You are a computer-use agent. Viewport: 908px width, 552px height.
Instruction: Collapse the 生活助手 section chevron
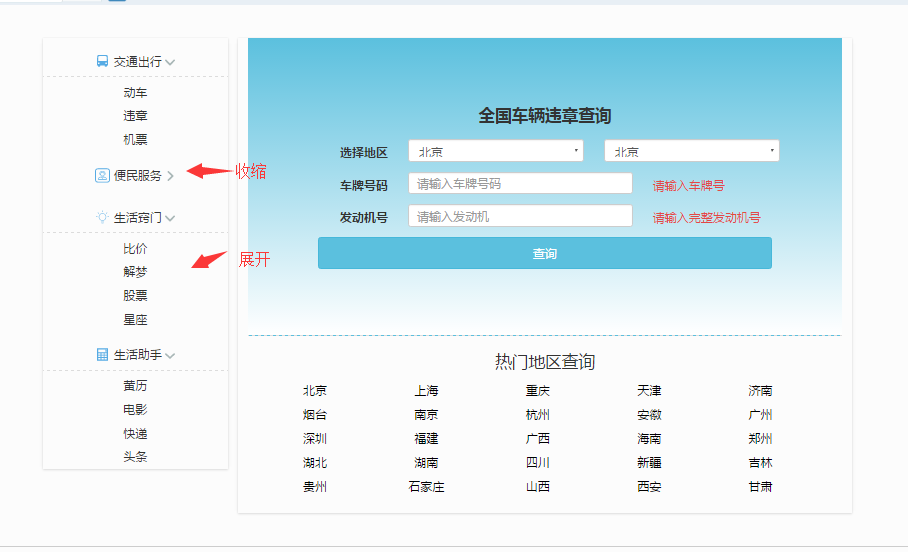click(x=170, y=355)
